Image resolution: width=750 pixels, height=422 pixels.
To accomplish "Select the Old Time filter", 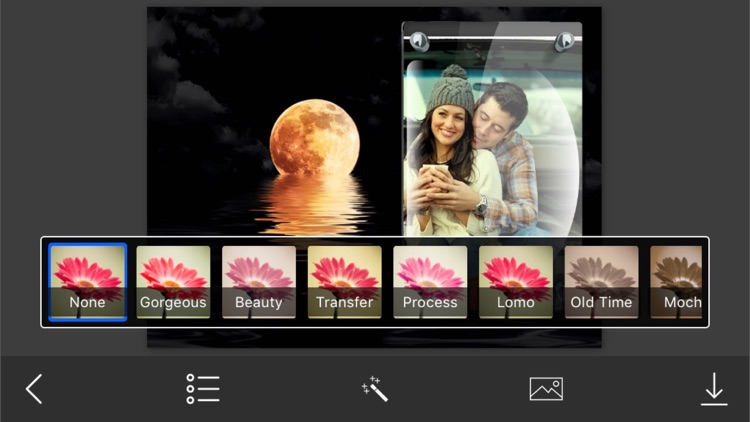I will click(x=601, y=282).
